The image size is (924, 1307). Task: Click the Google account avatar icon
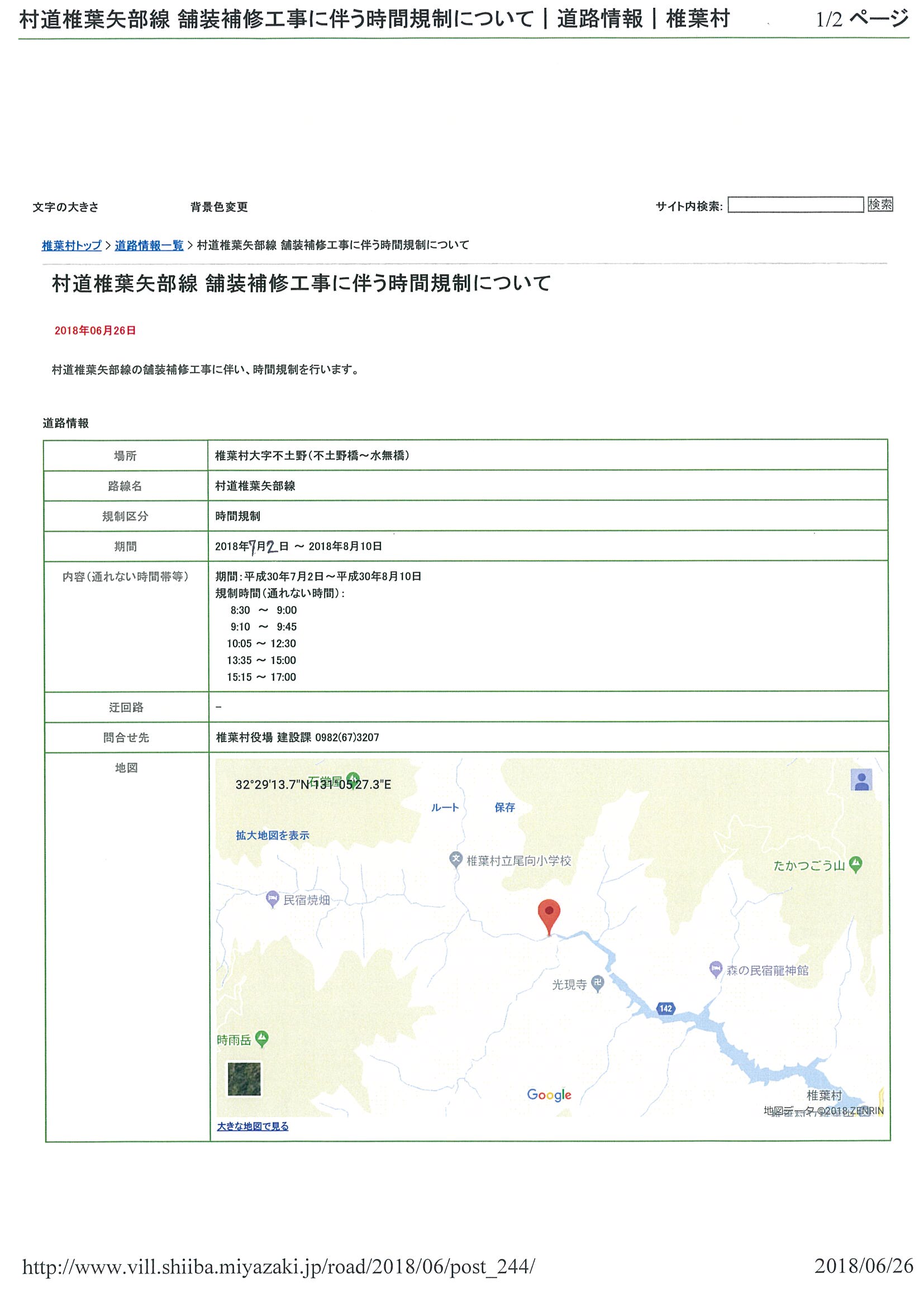(x=861, y=779)
